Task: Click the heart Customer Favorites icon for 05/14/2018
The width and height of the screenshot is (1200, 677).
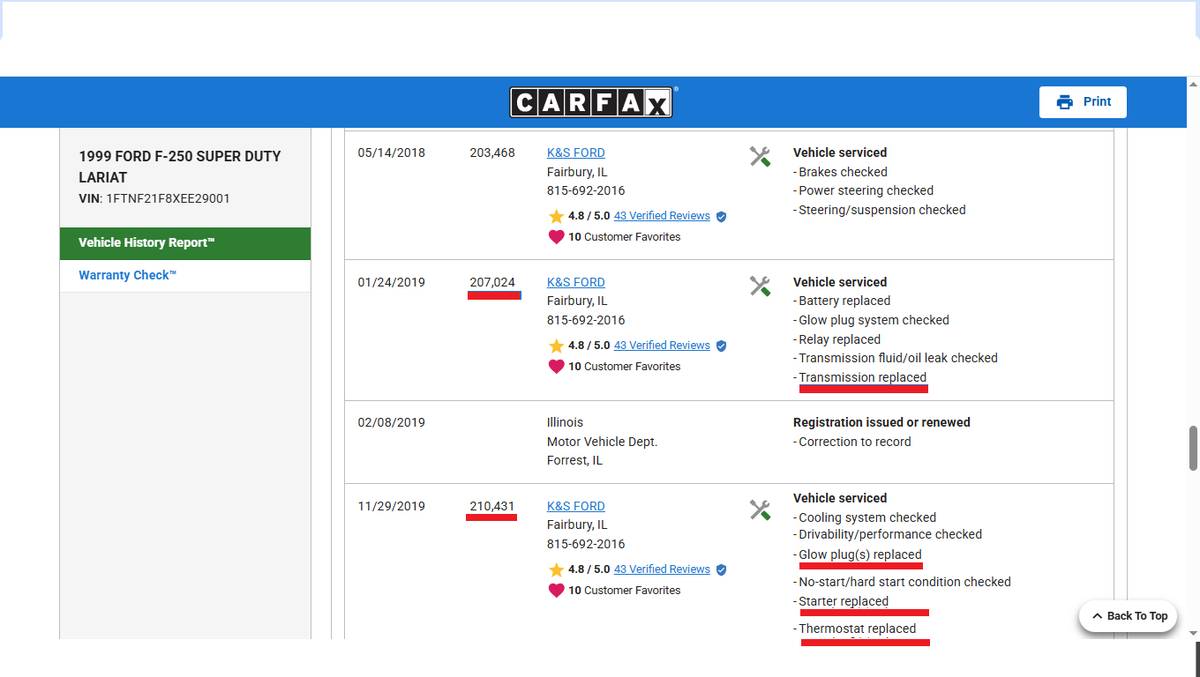Action: pos(556,237)
